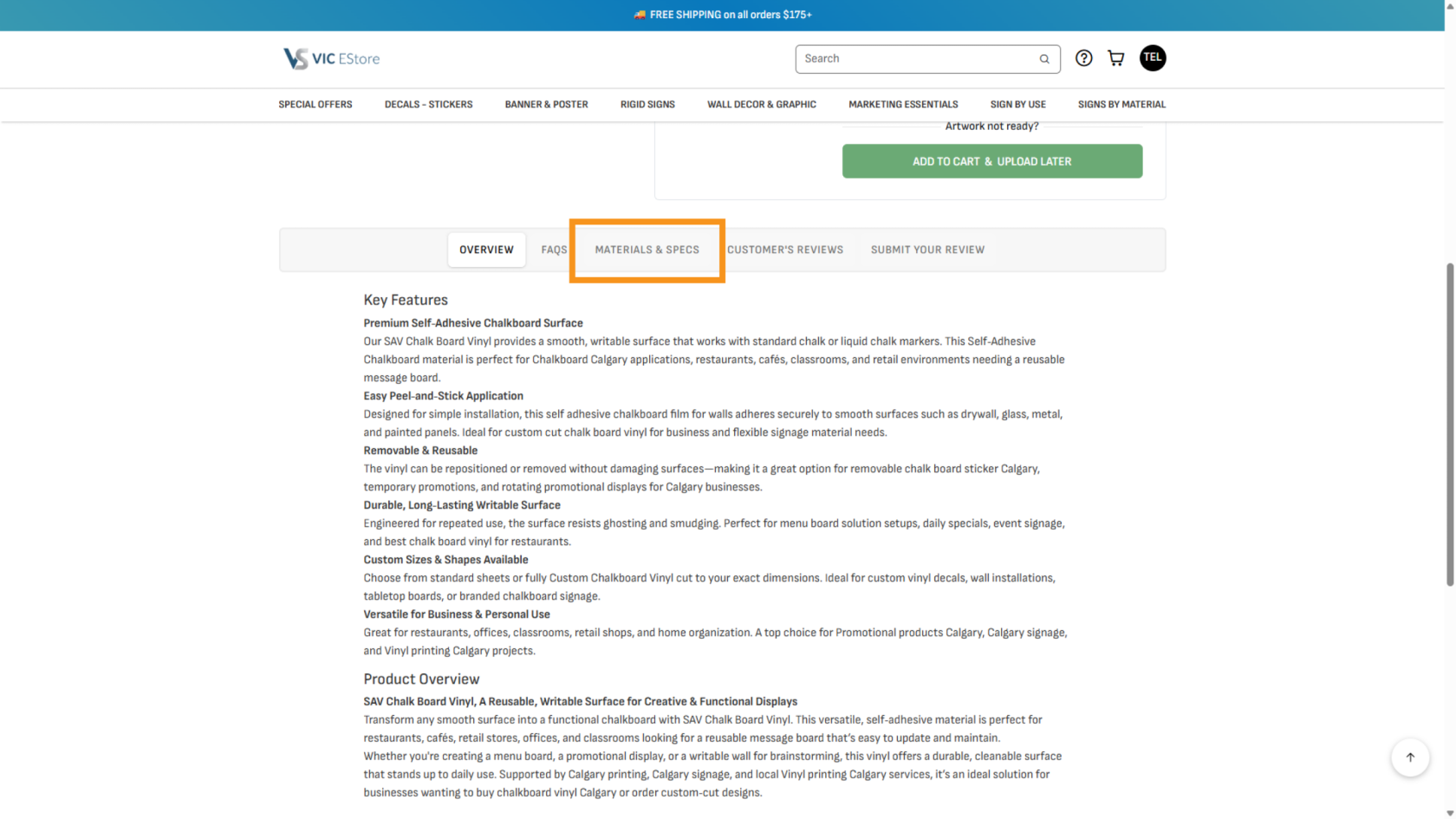The width and height of the screenshot is (1456, 819).
Task: Click the VIC EStore logo
Action: click(x=331, y=59)
